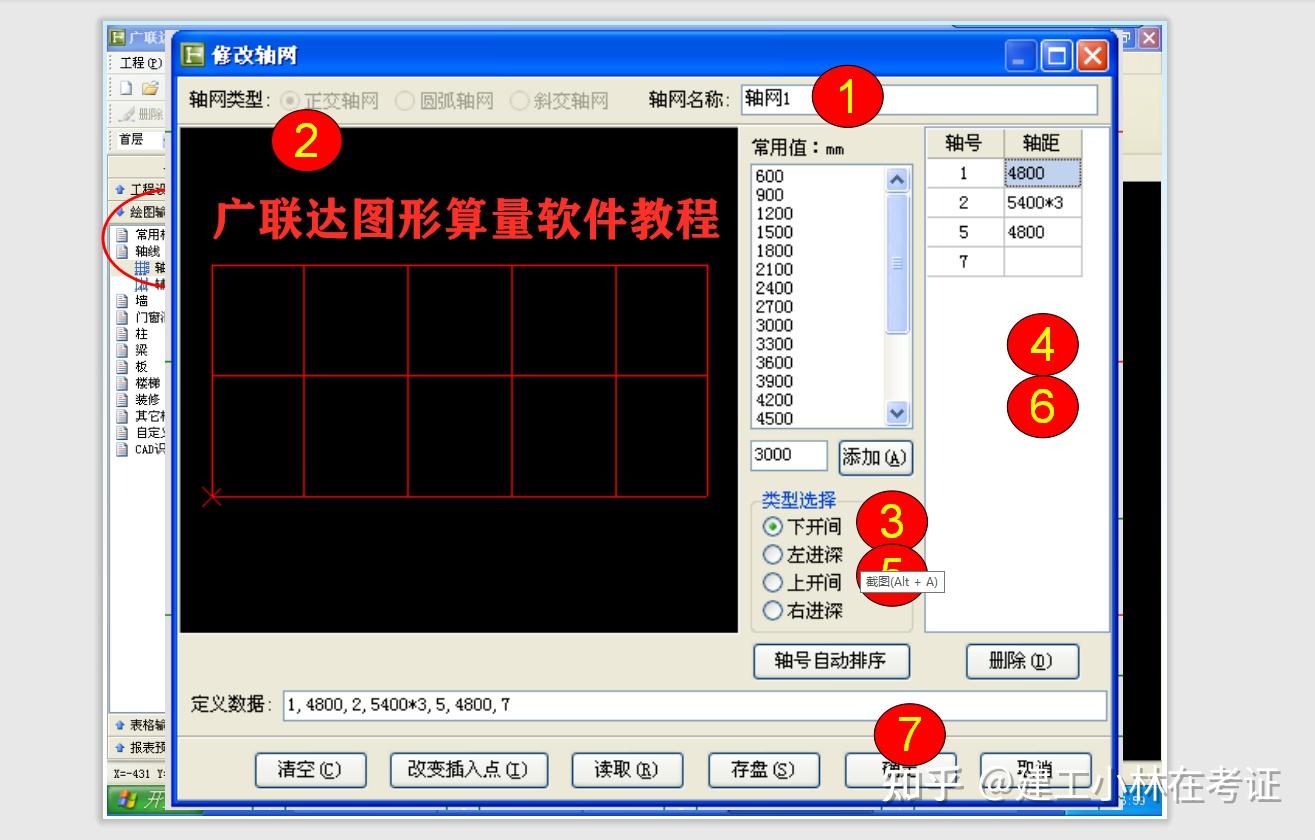Click the 3000 value input beside 添加
Screen dimensions: 1315x840
tap(789, 455)
